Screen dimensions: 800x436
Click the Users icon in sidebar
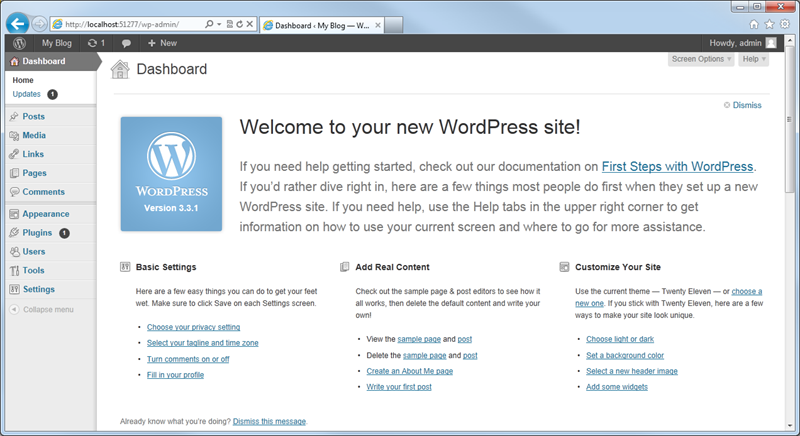click(x=14, y=251)
